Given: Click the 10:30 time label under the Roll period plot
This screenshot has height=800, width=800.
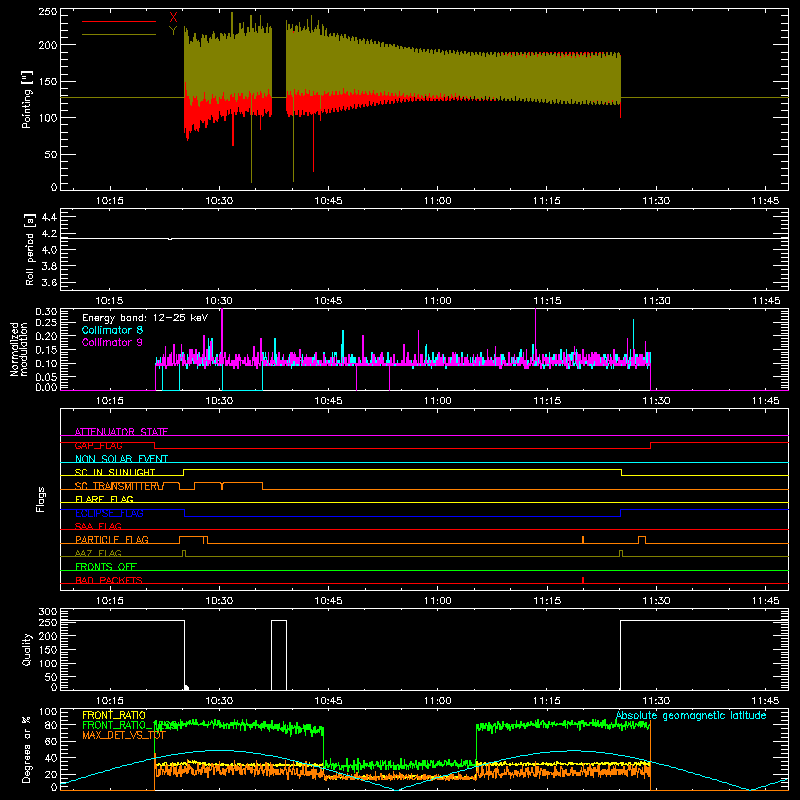Looking at the screenshot, I should coord(219,301).
